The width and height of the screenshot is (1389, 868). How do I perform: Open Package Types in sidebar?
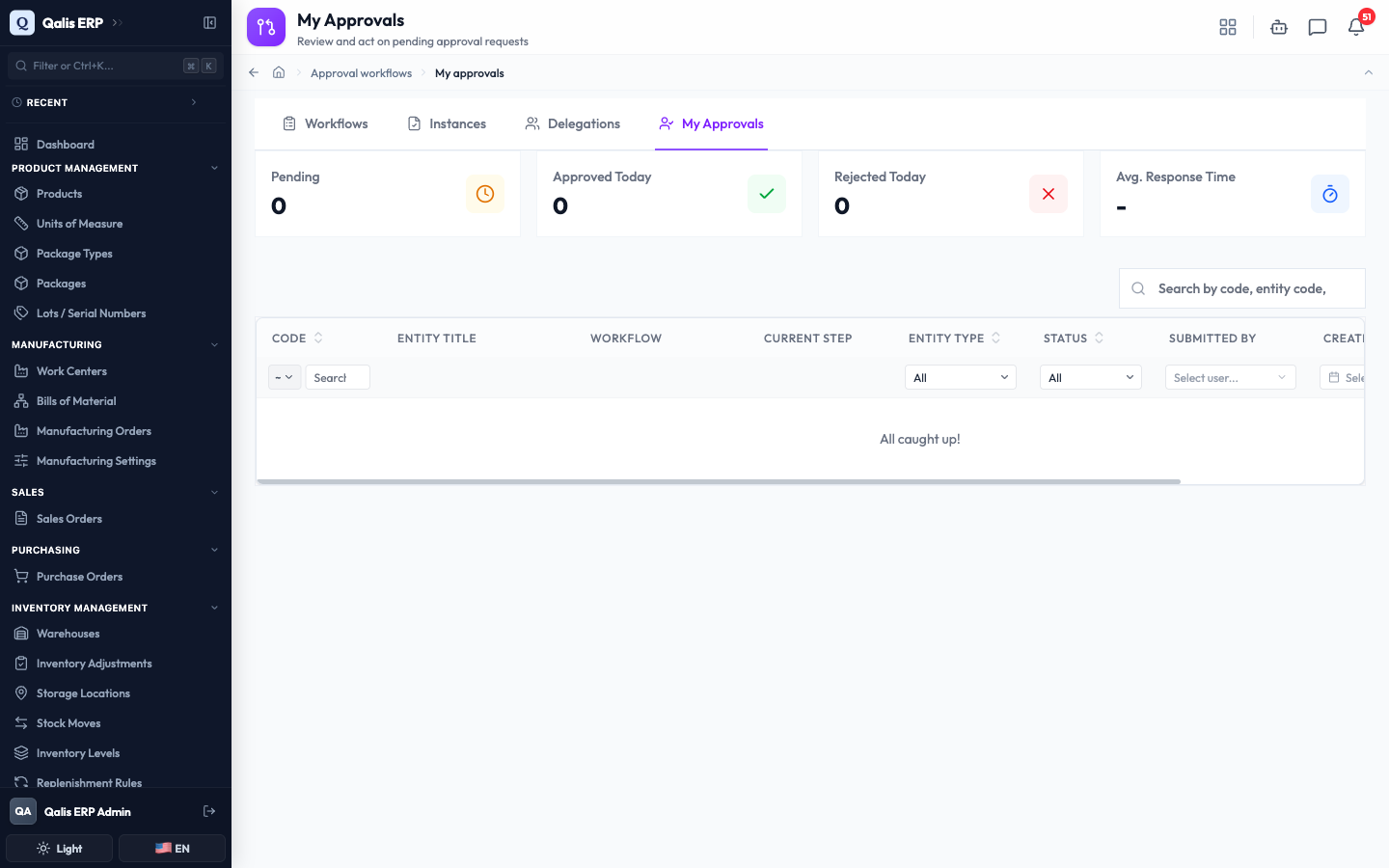(x=116, y=254)
